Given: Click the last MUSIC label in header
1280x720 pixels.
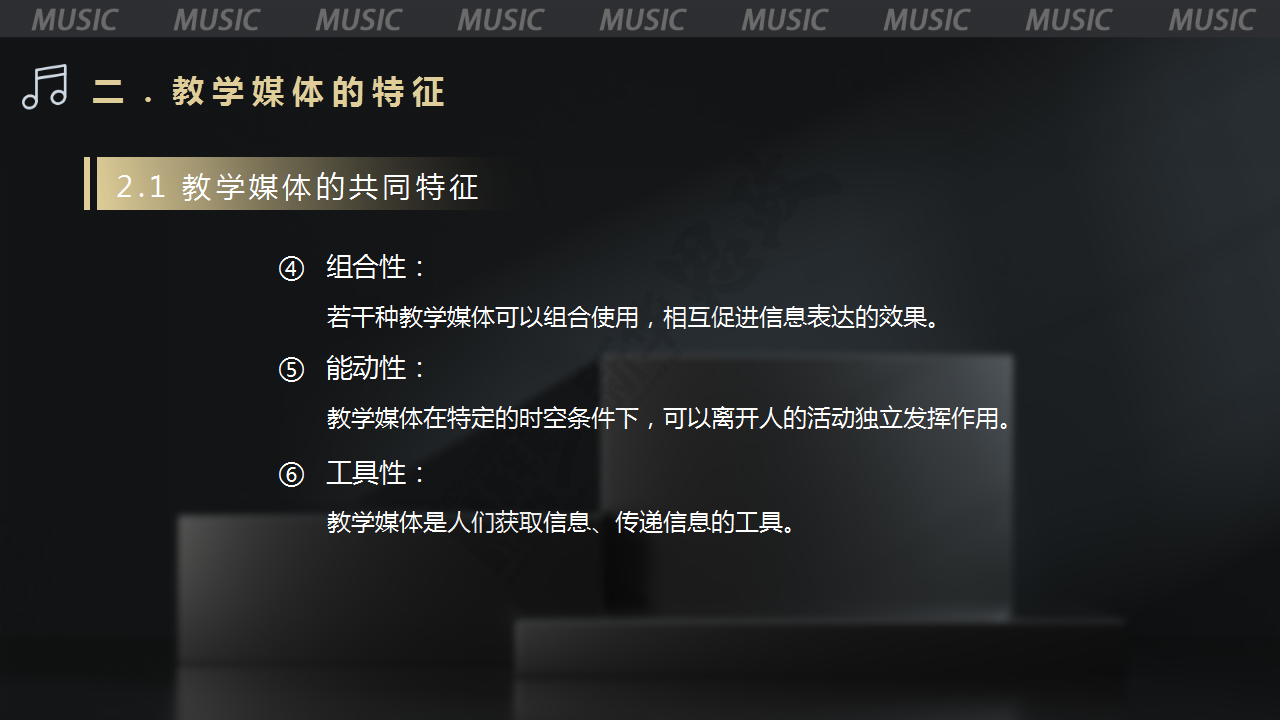Looking at the screenshot, I should [1211, 20].
